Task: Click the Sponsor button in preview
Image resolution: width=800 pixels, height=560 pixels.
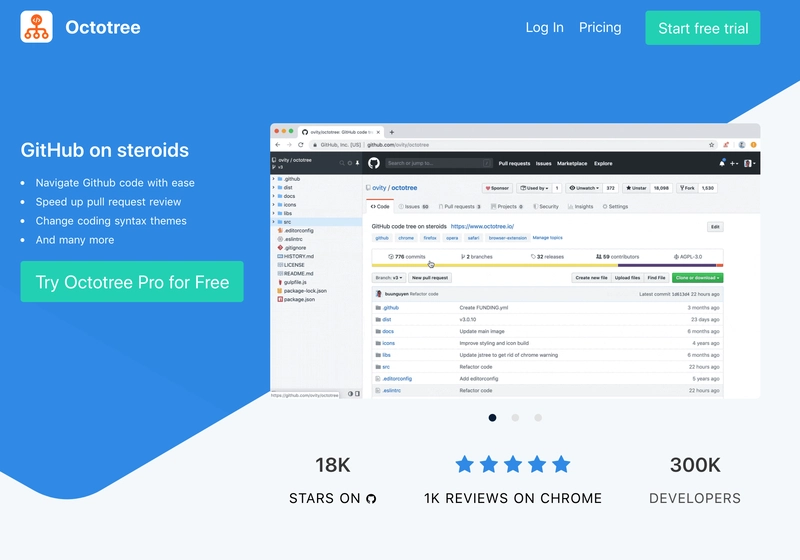Action: pyautogui.click(x=497, y=188)
